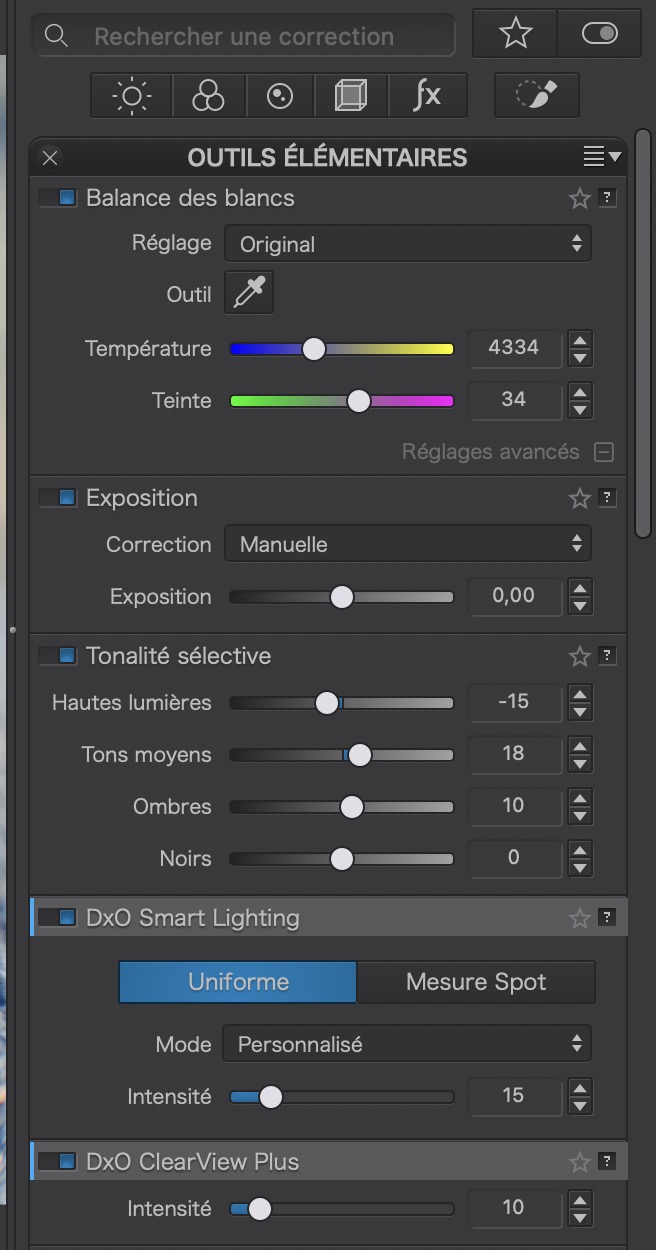Select the Uniforme mode button
The width and height of the screenshot is (656, 1250).
click(x=238, y=982)
